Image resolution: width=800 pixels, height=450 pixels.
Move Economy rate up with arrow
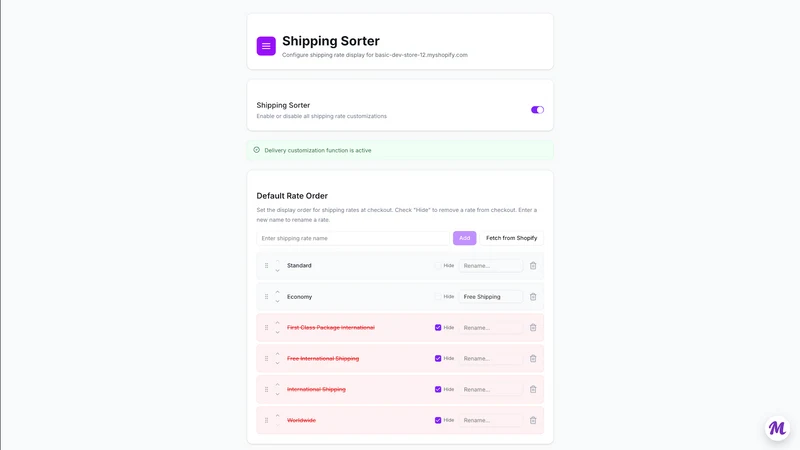tap(278, 292)
